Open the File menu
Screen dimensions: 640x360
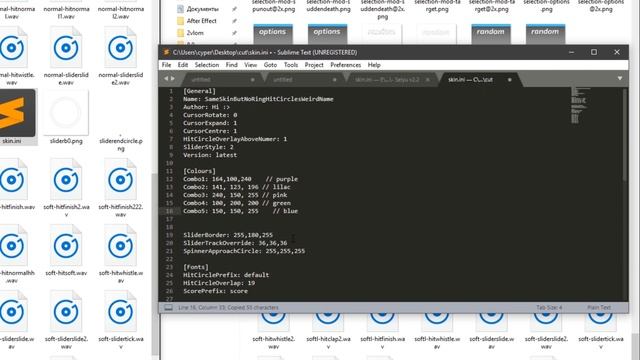(167, 65)
